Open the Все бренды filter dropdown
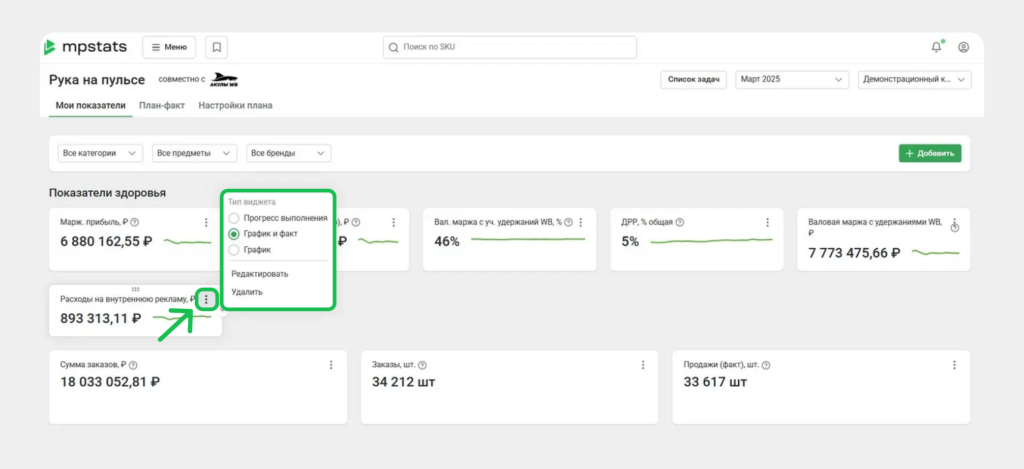The height and width of the screenshot is (469, 1024). tap(288, 153)
